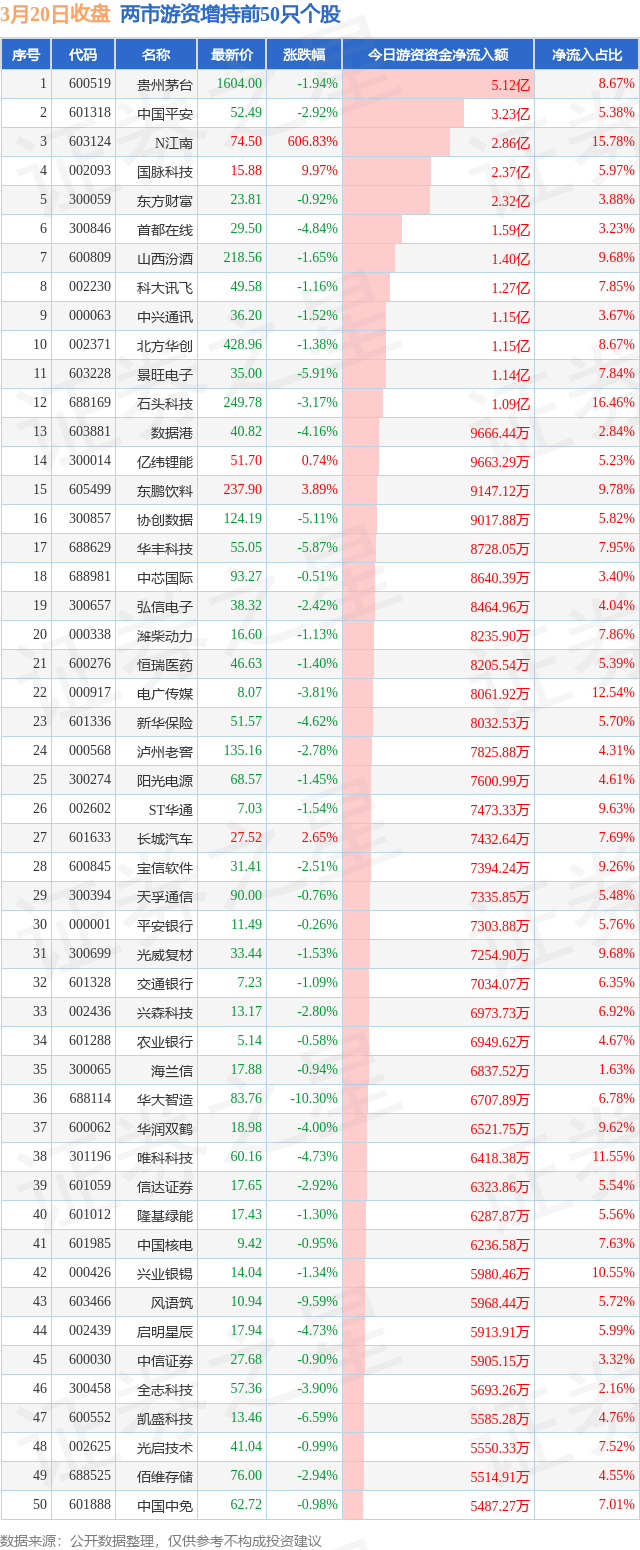
Task: Select the stock name 长城汽车
Action: tap(166, 839)
